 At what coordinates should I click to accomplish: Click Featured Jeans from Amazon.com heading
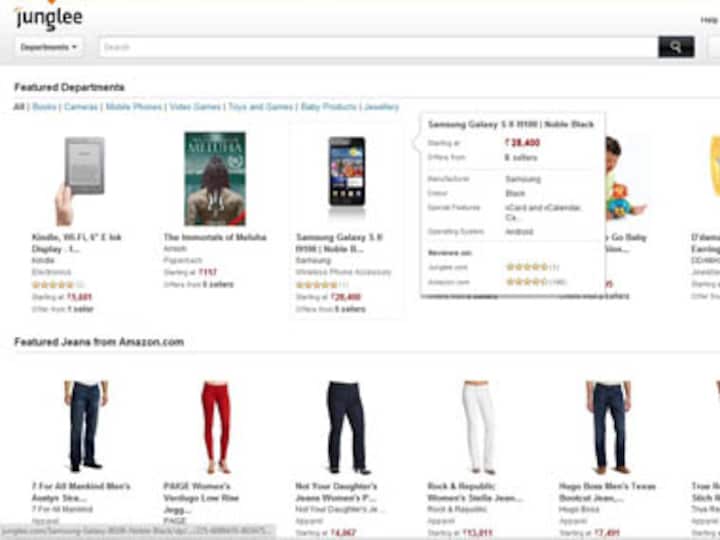(99, 342)
